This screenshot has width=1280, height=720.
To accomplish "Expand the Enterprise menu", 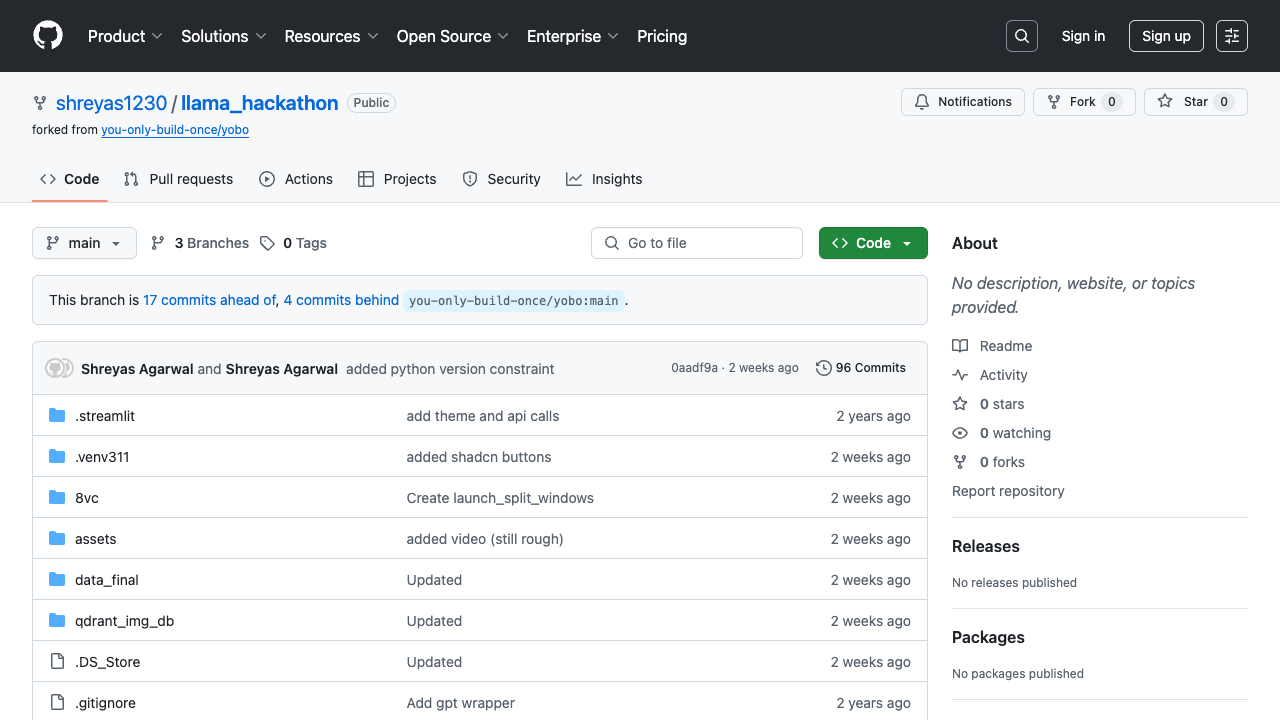I will click(573, 36).
